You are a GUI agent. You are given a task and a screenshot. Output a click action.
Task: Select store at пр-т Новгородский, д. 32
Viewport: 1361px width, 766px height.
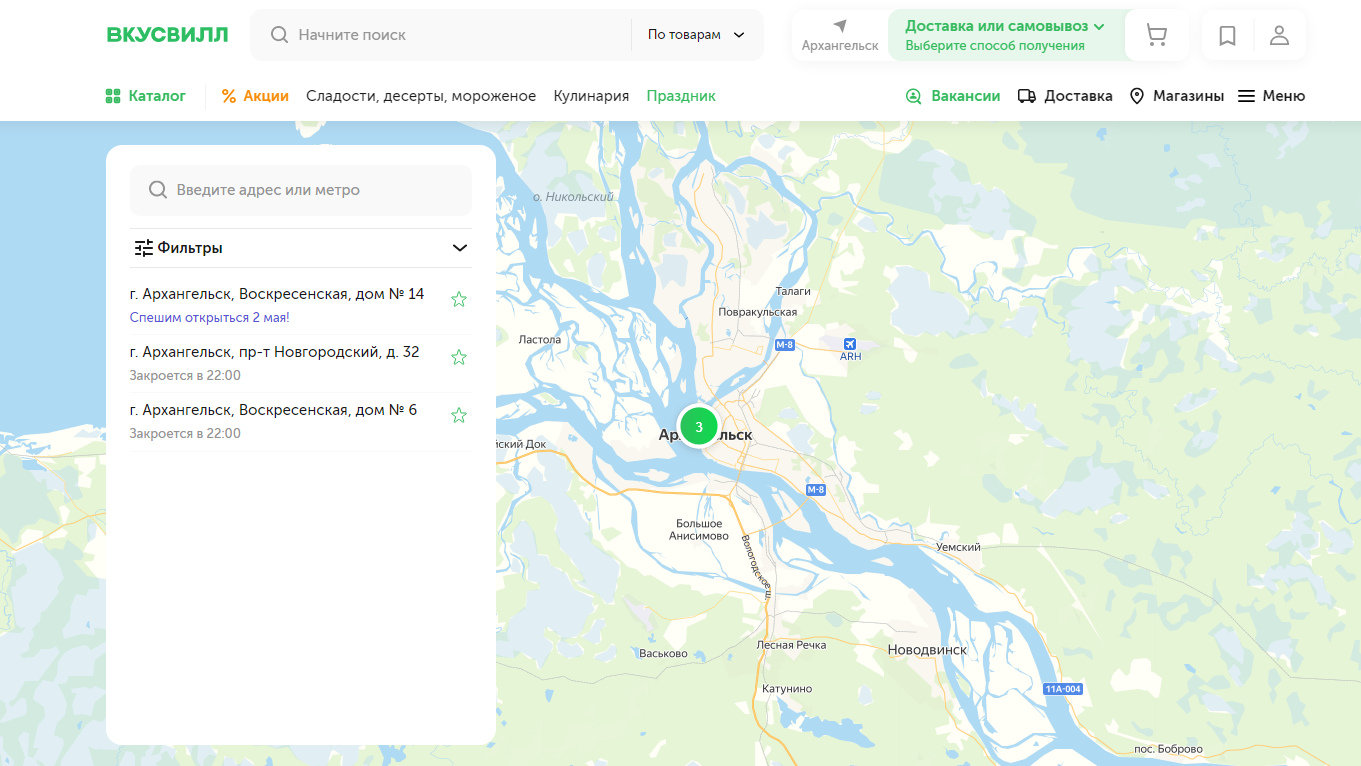coord(275,352)
